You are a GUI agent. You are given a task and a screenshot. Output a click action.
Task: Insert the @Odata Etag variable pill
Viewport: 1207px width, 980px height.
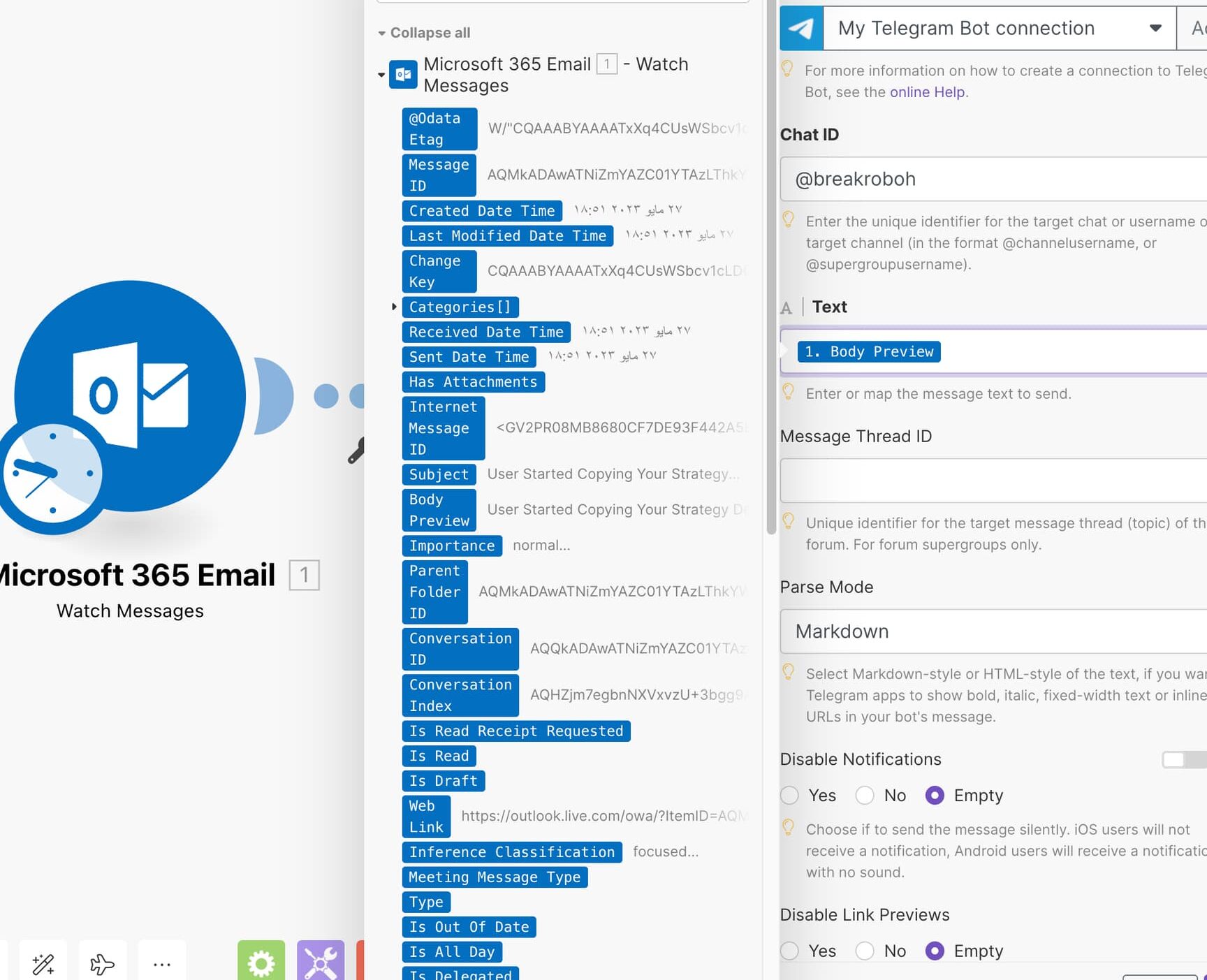(x=439, y=129)
